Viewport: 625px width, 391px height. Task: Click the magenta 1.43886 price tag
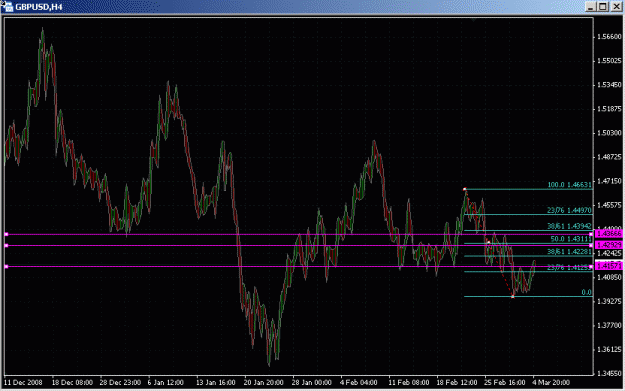pyautogui.click(x=609, y=234)
